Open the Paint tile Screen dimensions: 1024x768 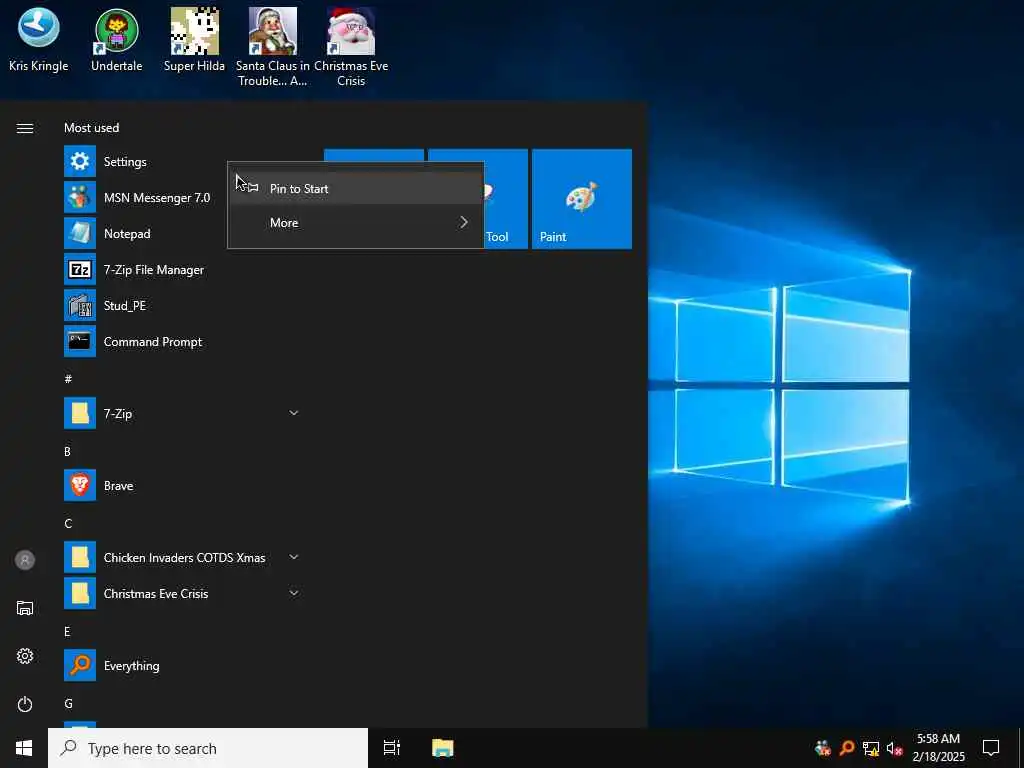tap(581, 199)
